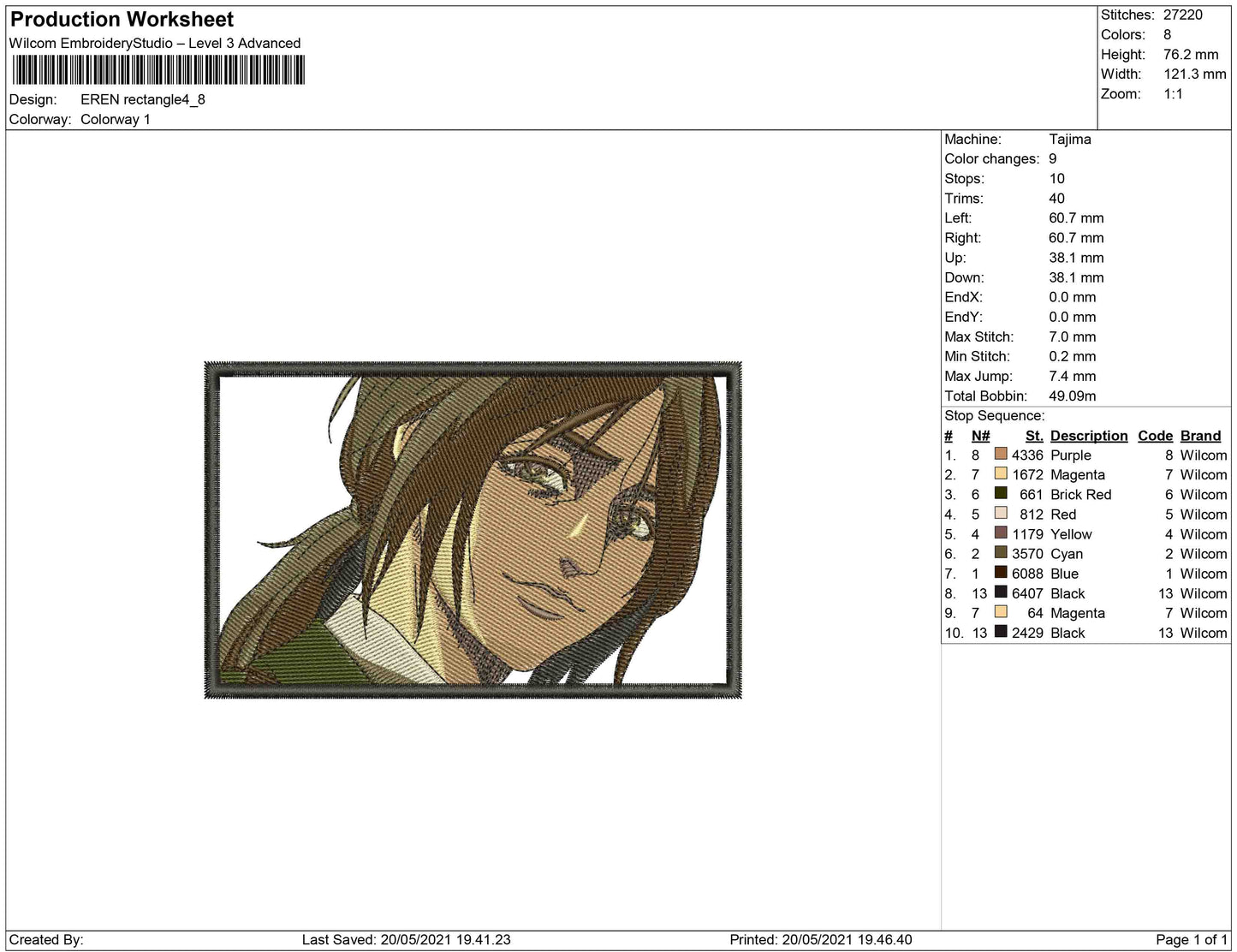Click the "Created By:" footer label
1237x952 pixels.
46,939
